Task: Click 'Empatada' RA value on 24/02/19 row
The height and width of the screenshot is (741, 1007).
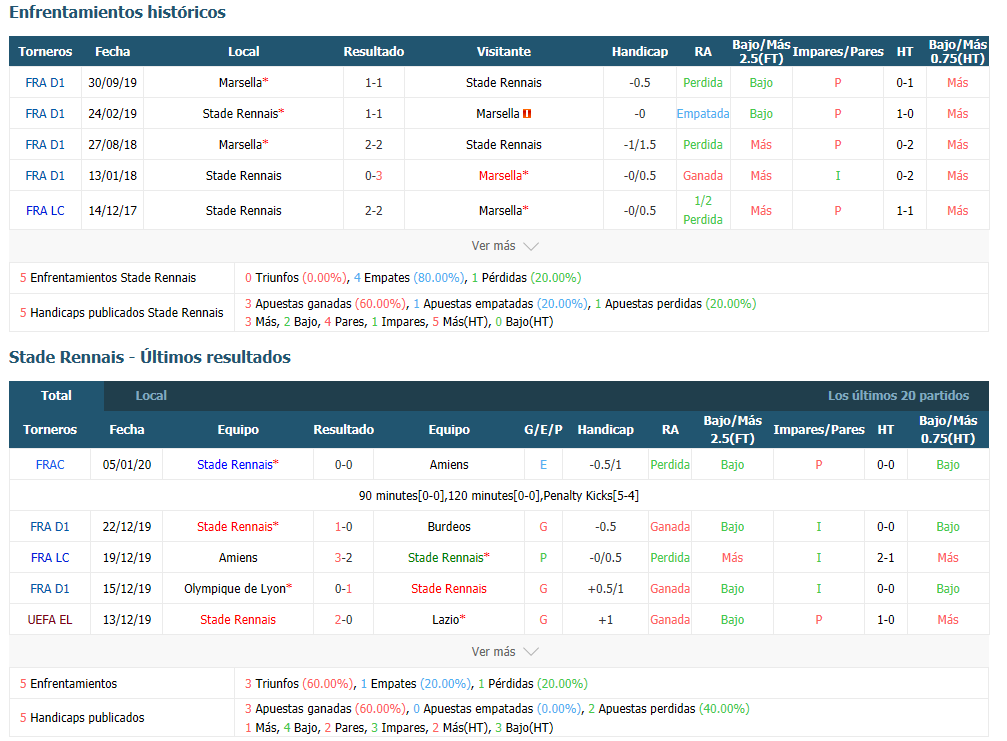Action: [703, 114]
